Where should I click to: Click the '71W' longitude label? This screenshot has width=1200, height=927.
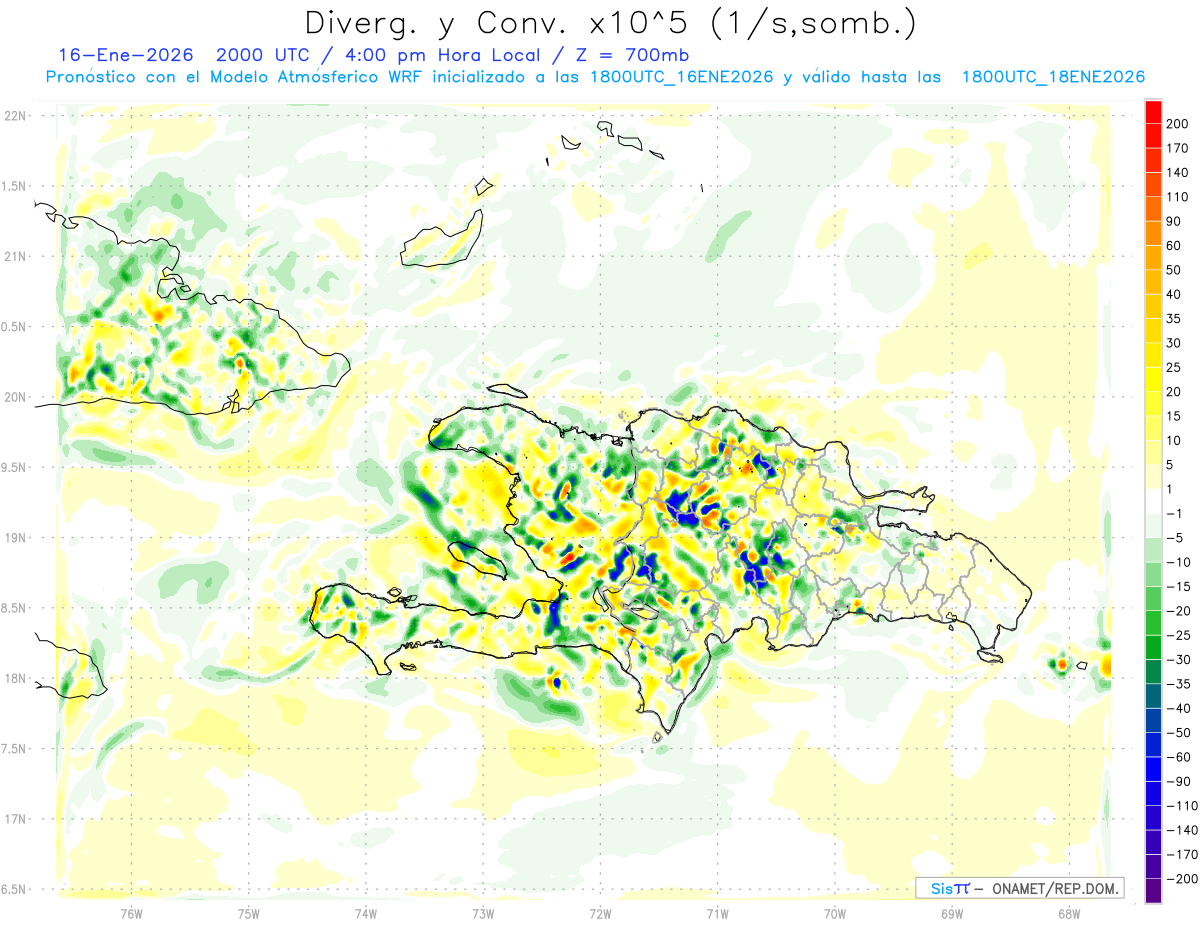click(x=717, y=914)
